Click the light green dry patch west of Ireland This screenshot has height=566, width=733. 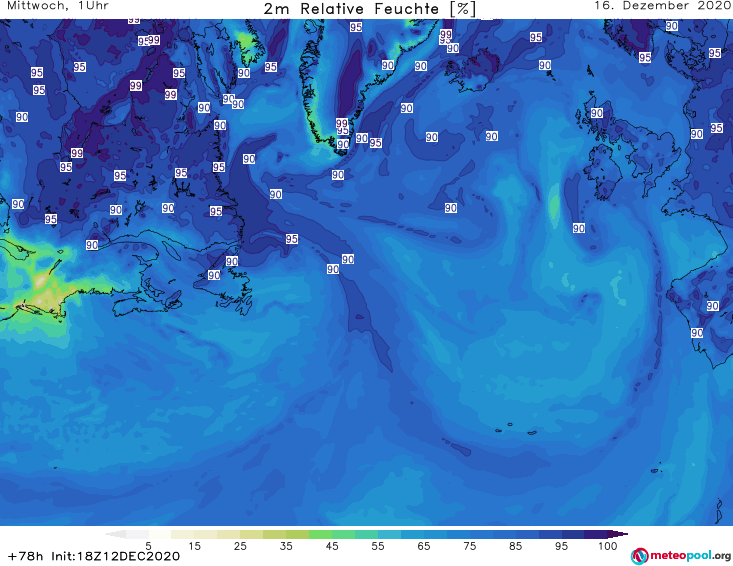[554, 205]
